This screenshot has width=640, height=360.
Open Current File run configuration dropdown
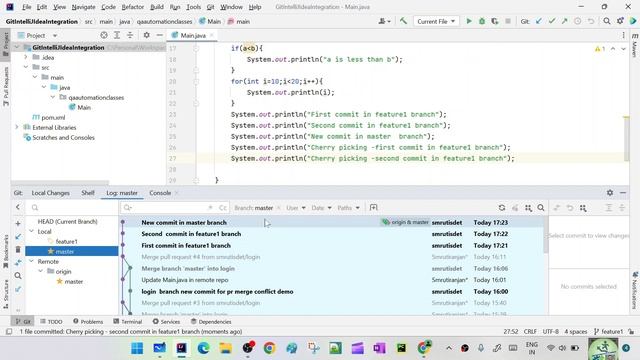(436, 21)
